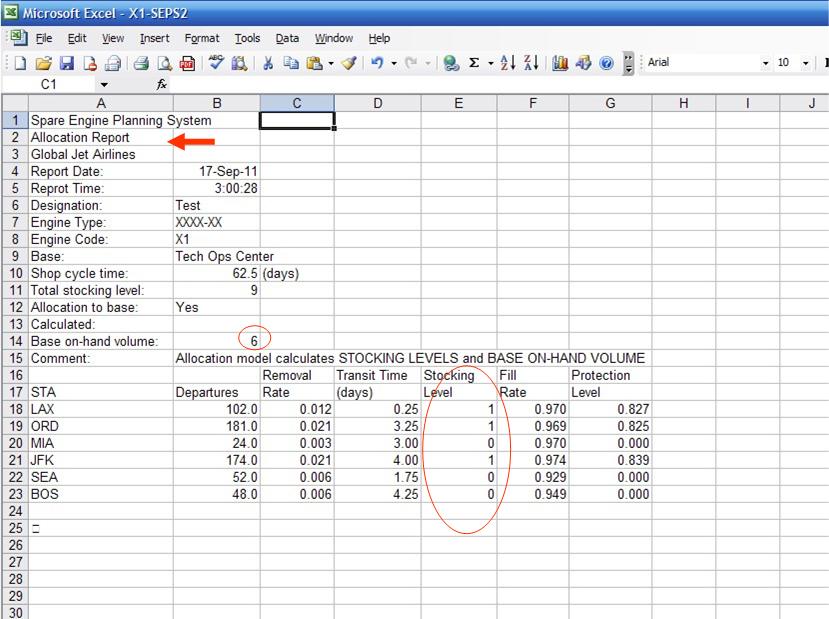829x619 pixels.
Task: Click the Open file folder icon
Action: 43,63
